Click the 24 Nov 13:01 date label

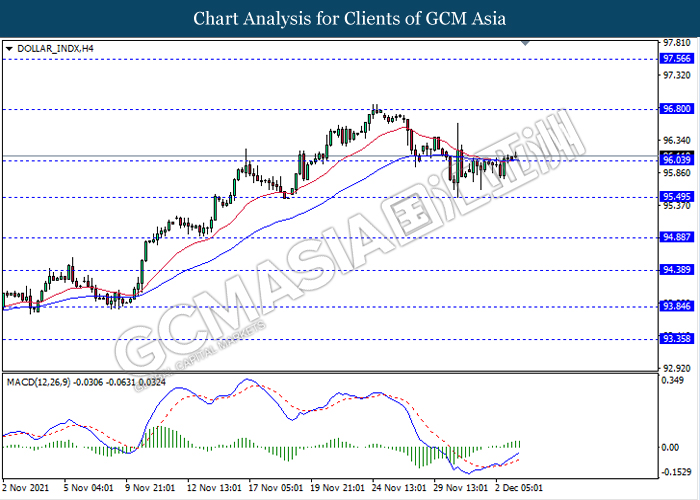(399, 488)
